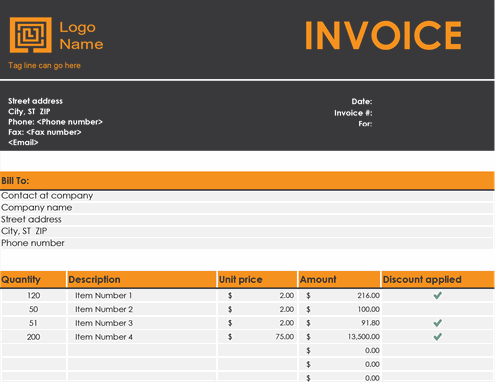The width and height of the screenshot is (498, 382).
Task: Select the 'Unit price' column header
Action: click(x=257, y=279)
